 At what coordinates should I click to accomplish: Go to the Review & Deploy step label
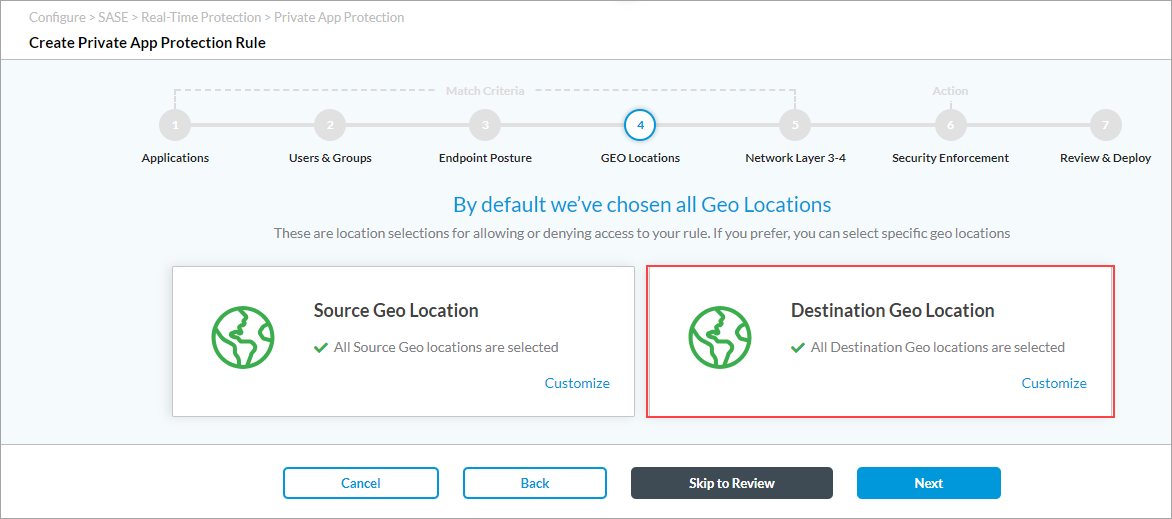tap(1105, 159)
